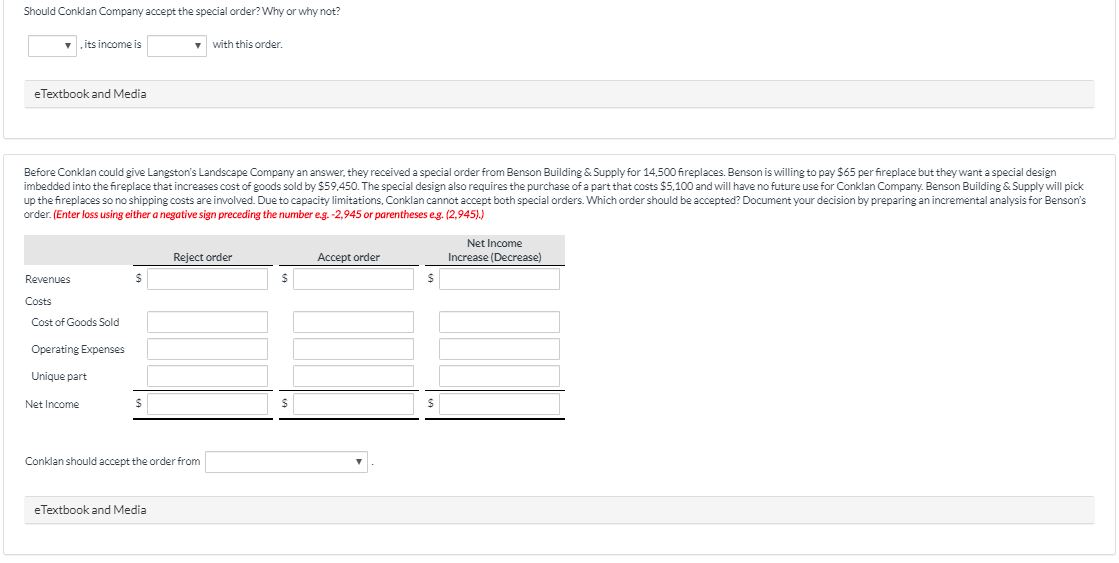Select Unique part Reject order field
The height and width of the screenshot is (563, 1119).
tap(208, 376)
